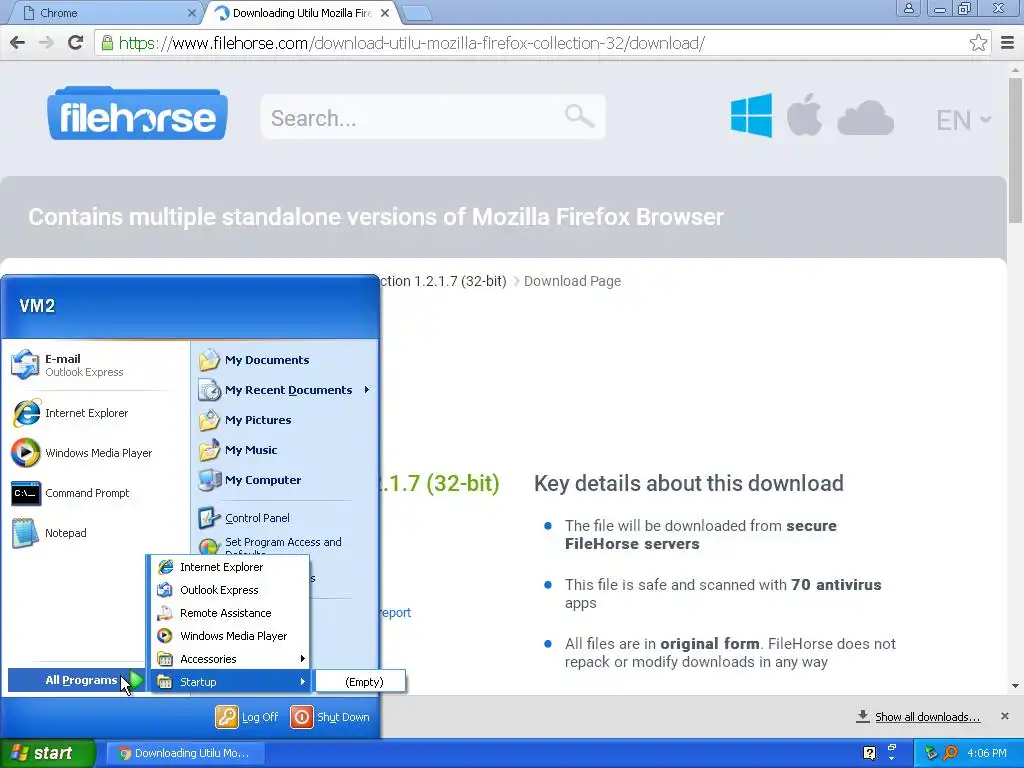Open the Chrome user profile icon
1024x768 pixels.
click(x=908, y=8)
